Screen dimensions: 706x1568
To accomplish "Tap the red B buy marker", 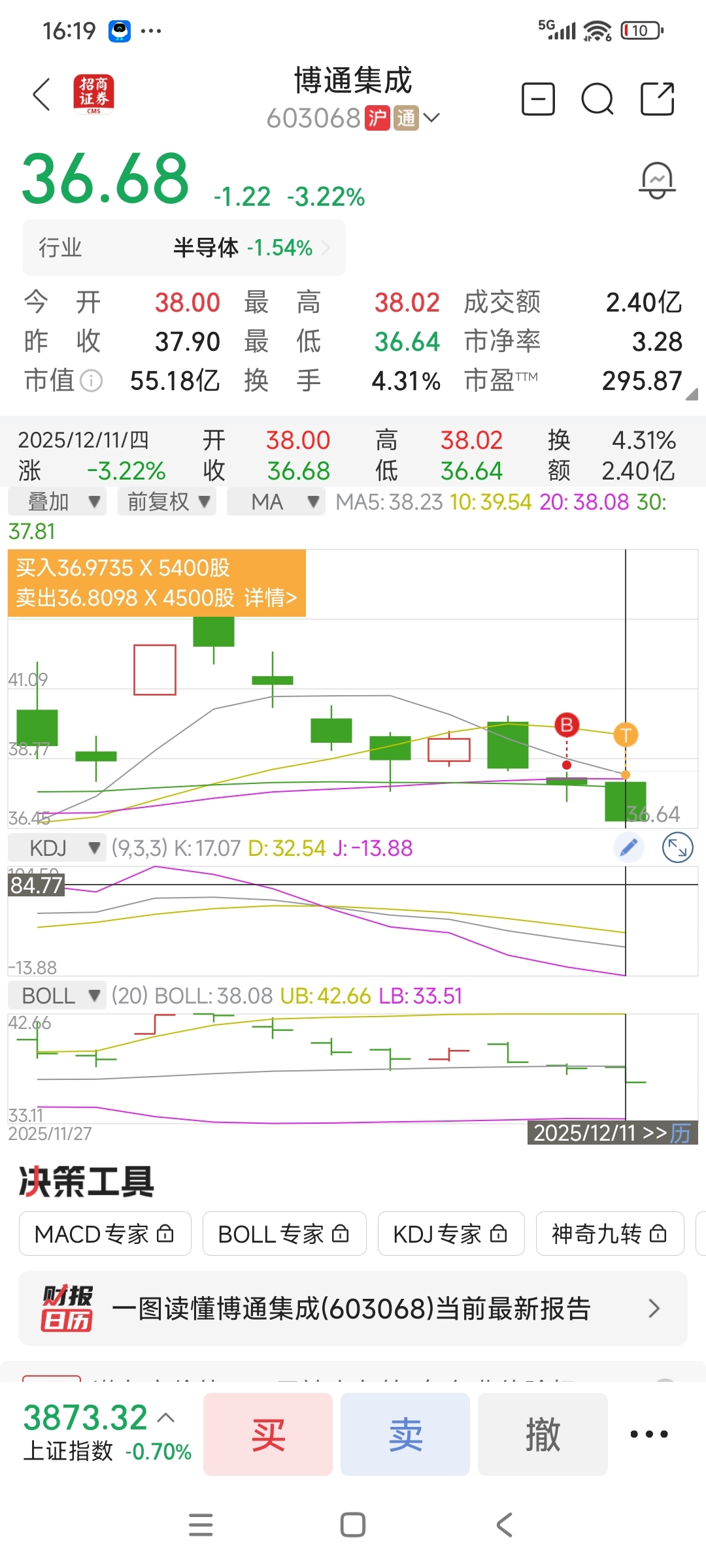I will point(567,724).
